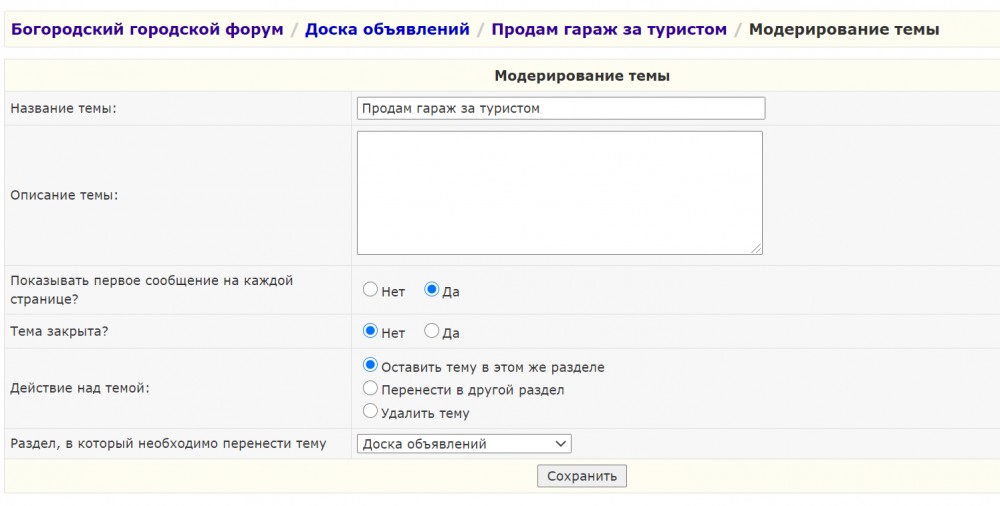This screenshot has height=506, width=1000.
Task: Click the Название темы: field label
Action: click(64, 108)
